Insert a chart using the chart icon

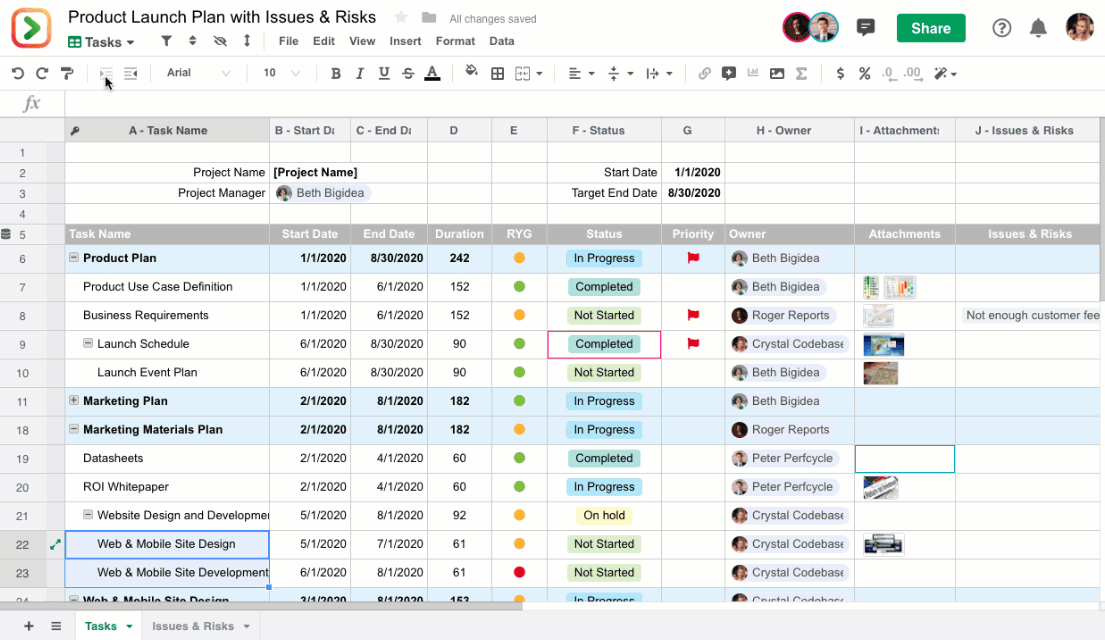(753, 73)
